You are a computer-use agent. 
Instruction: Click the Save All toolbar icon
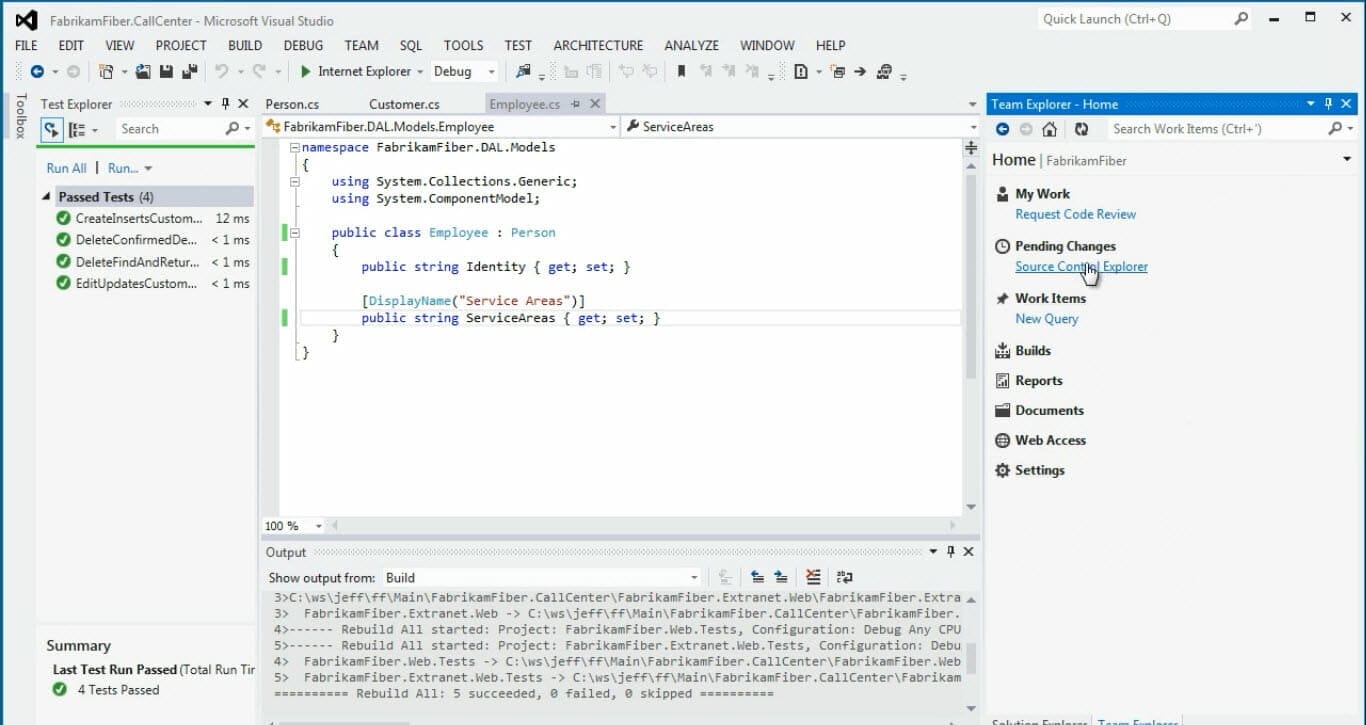[189, 72]
